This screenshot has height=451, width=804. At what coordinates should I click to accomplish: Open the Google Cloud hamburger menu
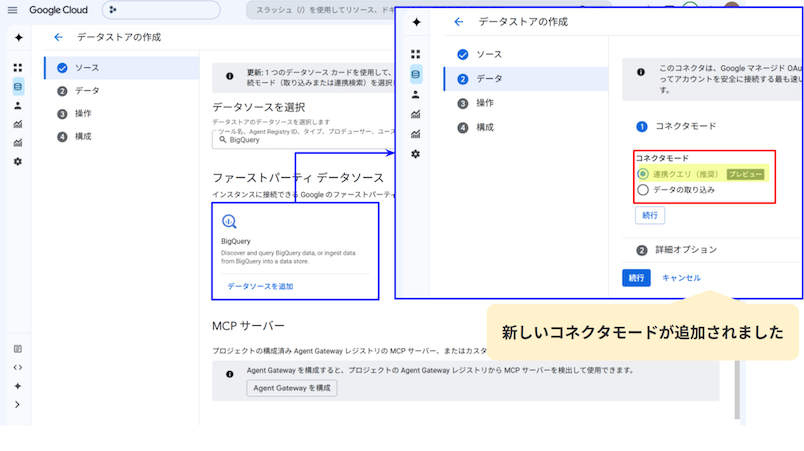[x=12, y=10]
